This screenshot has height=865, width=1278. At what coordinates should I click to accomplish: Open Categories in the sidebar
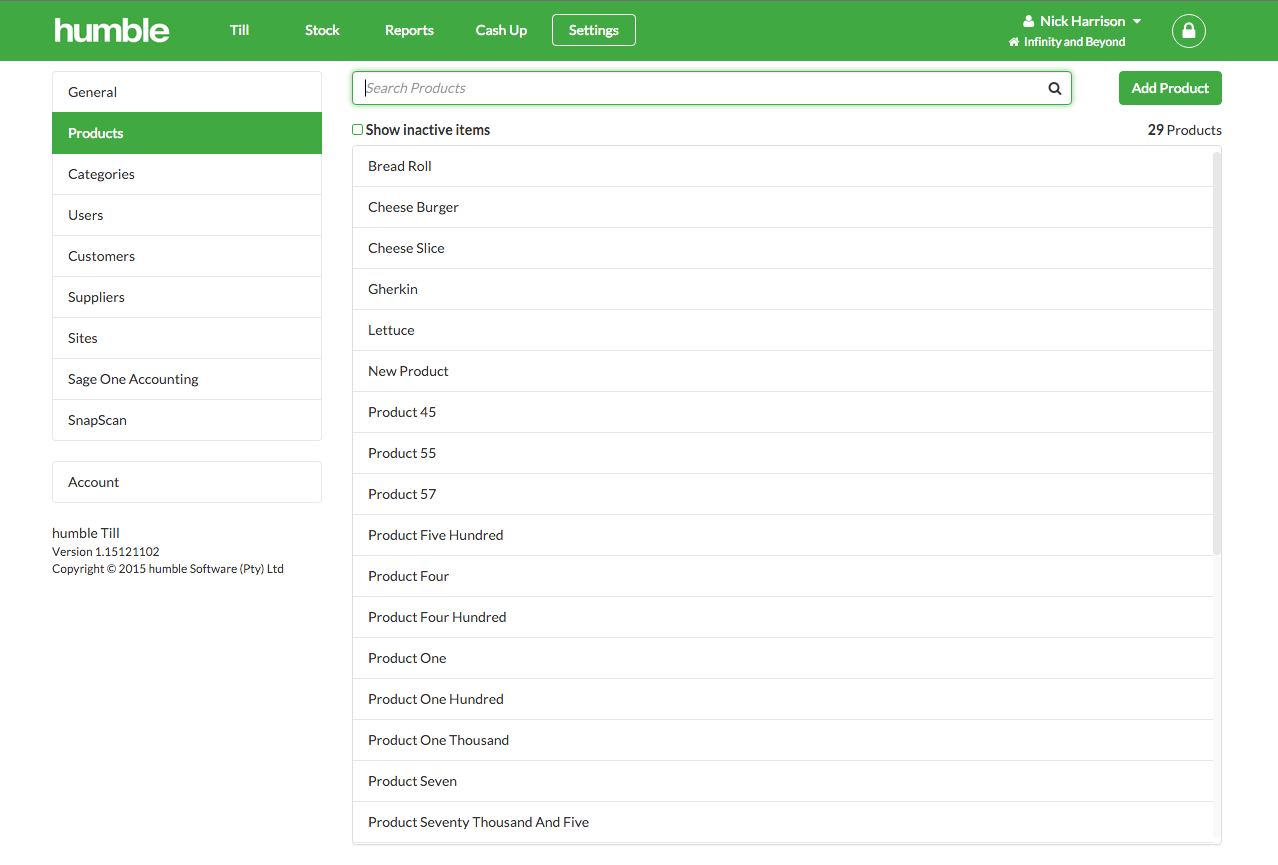[x=187, y=174]
